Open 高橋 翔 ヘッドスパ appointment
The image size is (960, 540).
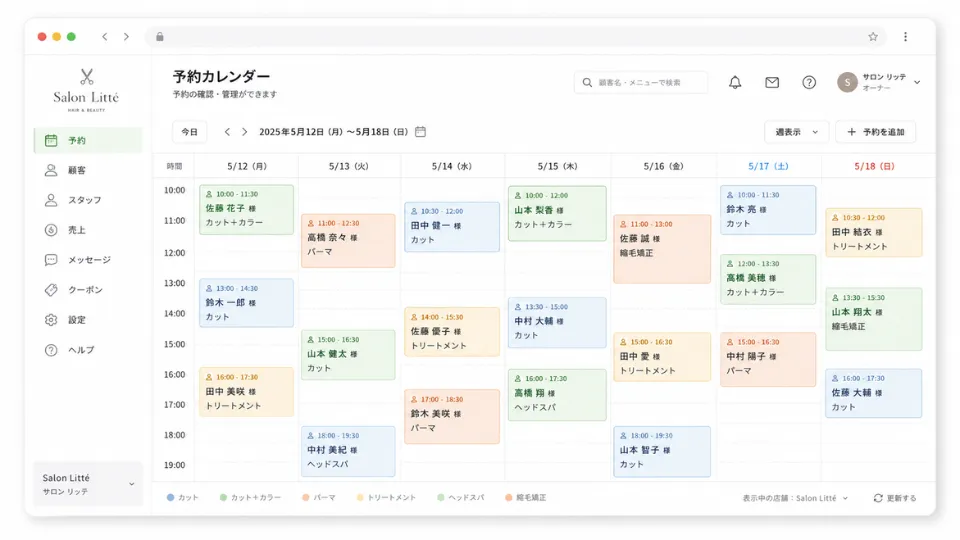pos(557,394)
